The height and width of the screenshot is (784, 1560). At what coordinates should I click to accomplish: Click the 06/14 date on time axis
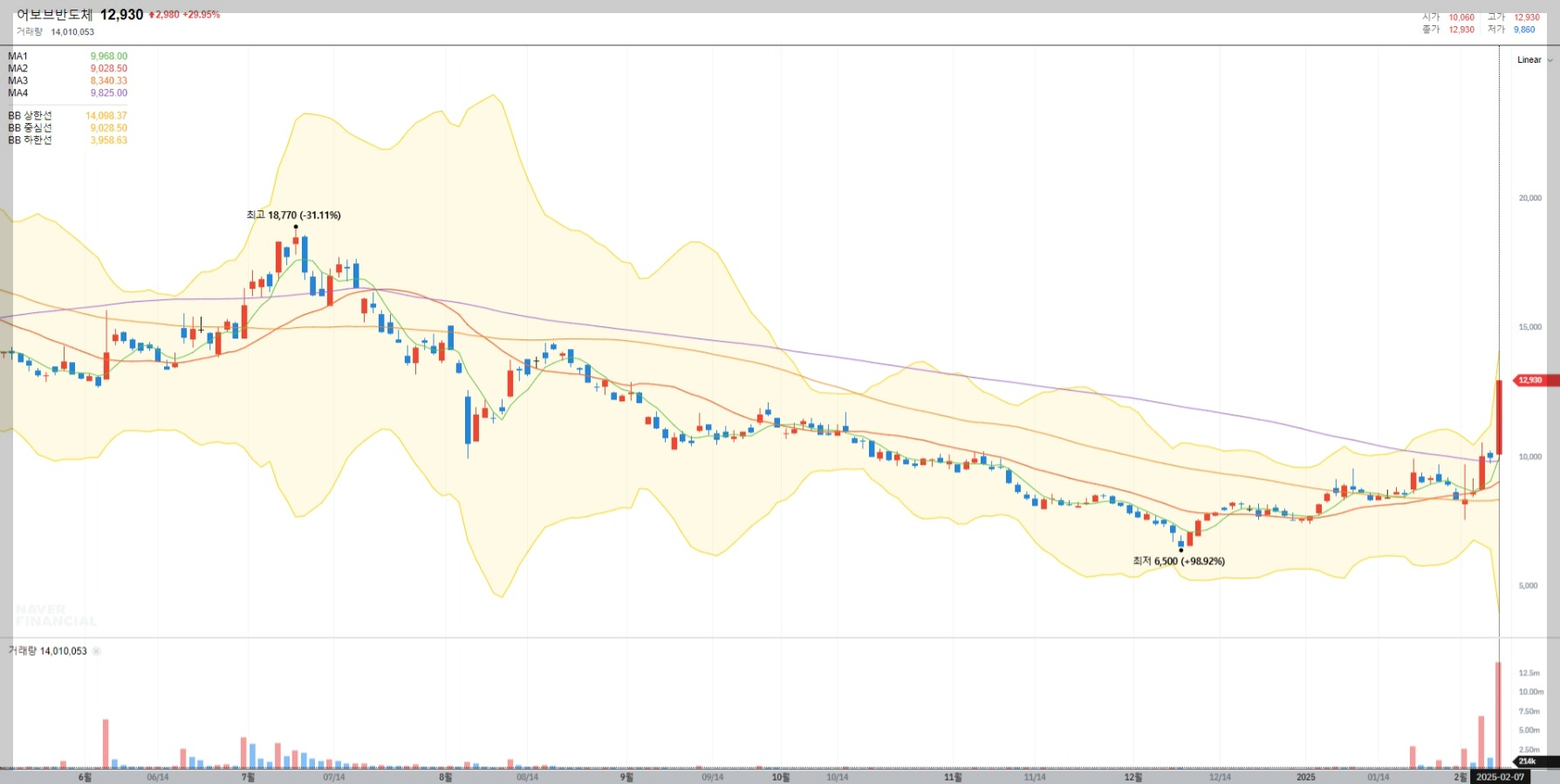(x=158, y=777)
